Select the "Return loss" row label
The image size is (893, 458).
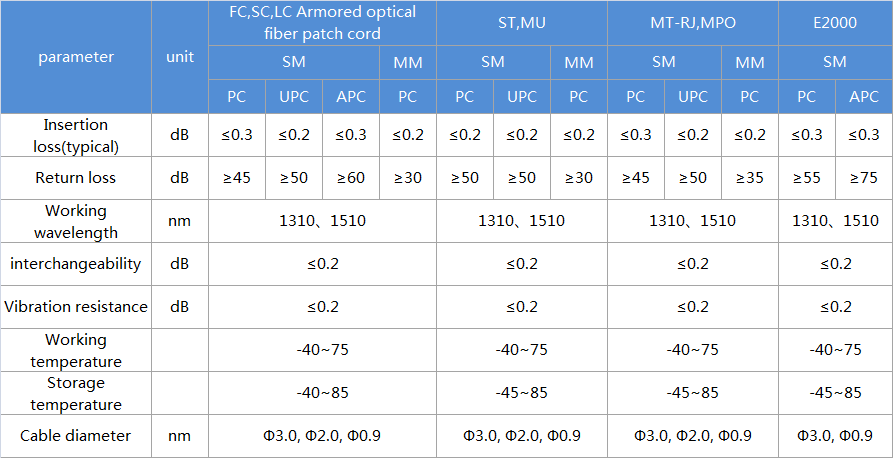point(76,178)
